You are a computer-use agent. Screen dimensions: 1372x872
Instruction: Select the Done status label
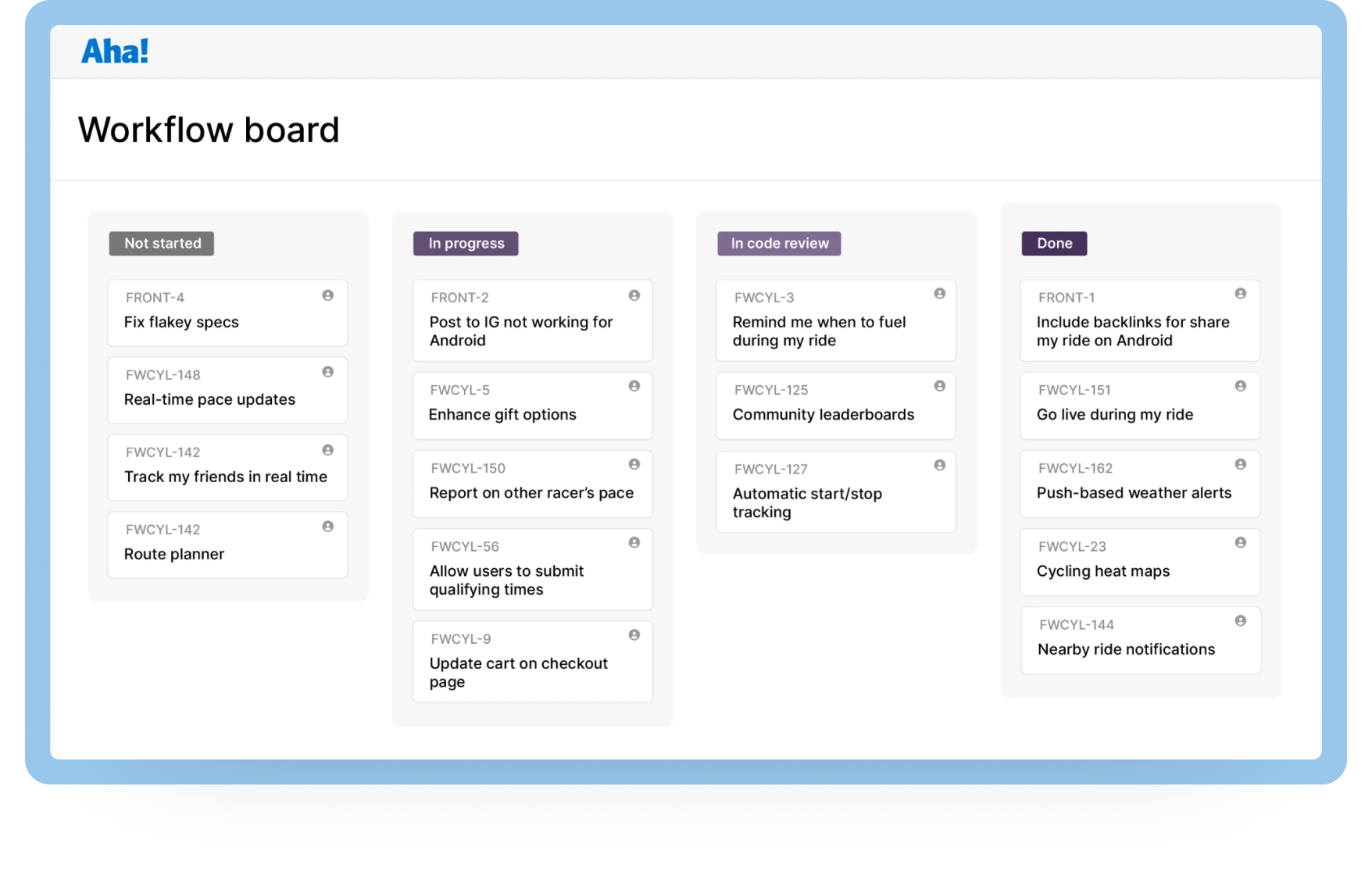[1054, 243]
